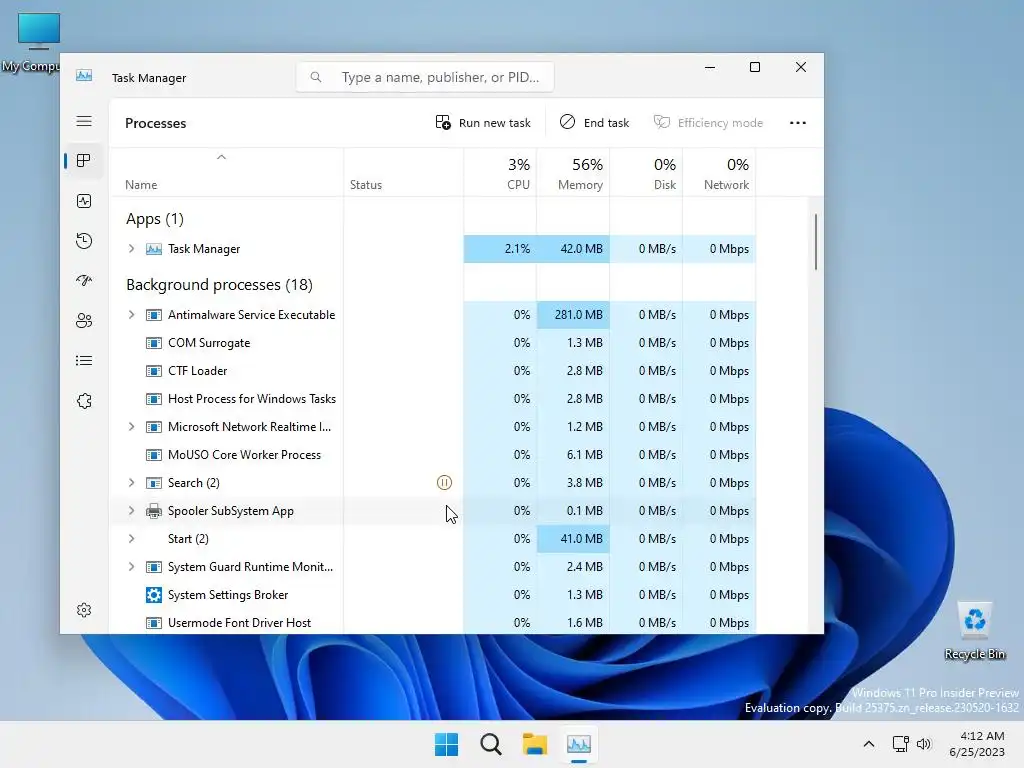Open the Startup apps sidebar icon
This screenshot has height=768, width=1024.
(x=84, y=281)
